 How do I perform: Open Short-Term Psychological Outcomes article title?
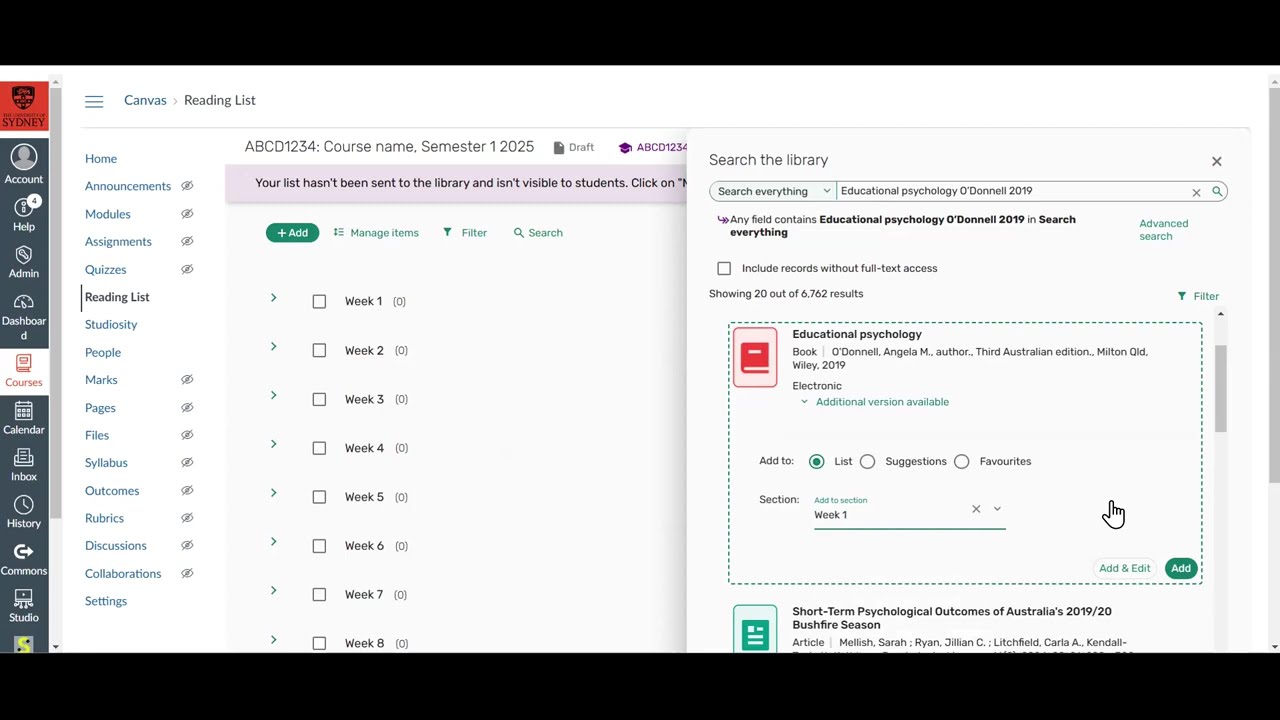point(952,618)
